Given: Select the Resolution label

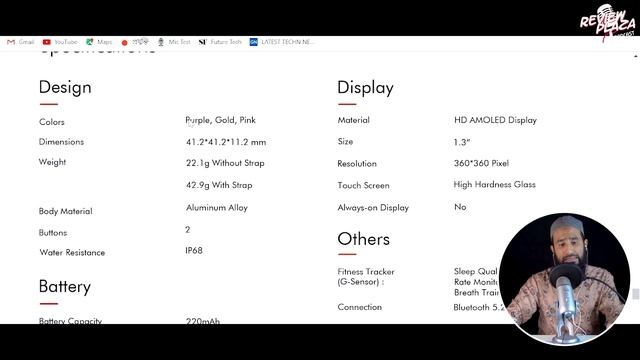Looking at the screenshot, I should [x=357, y=163].
